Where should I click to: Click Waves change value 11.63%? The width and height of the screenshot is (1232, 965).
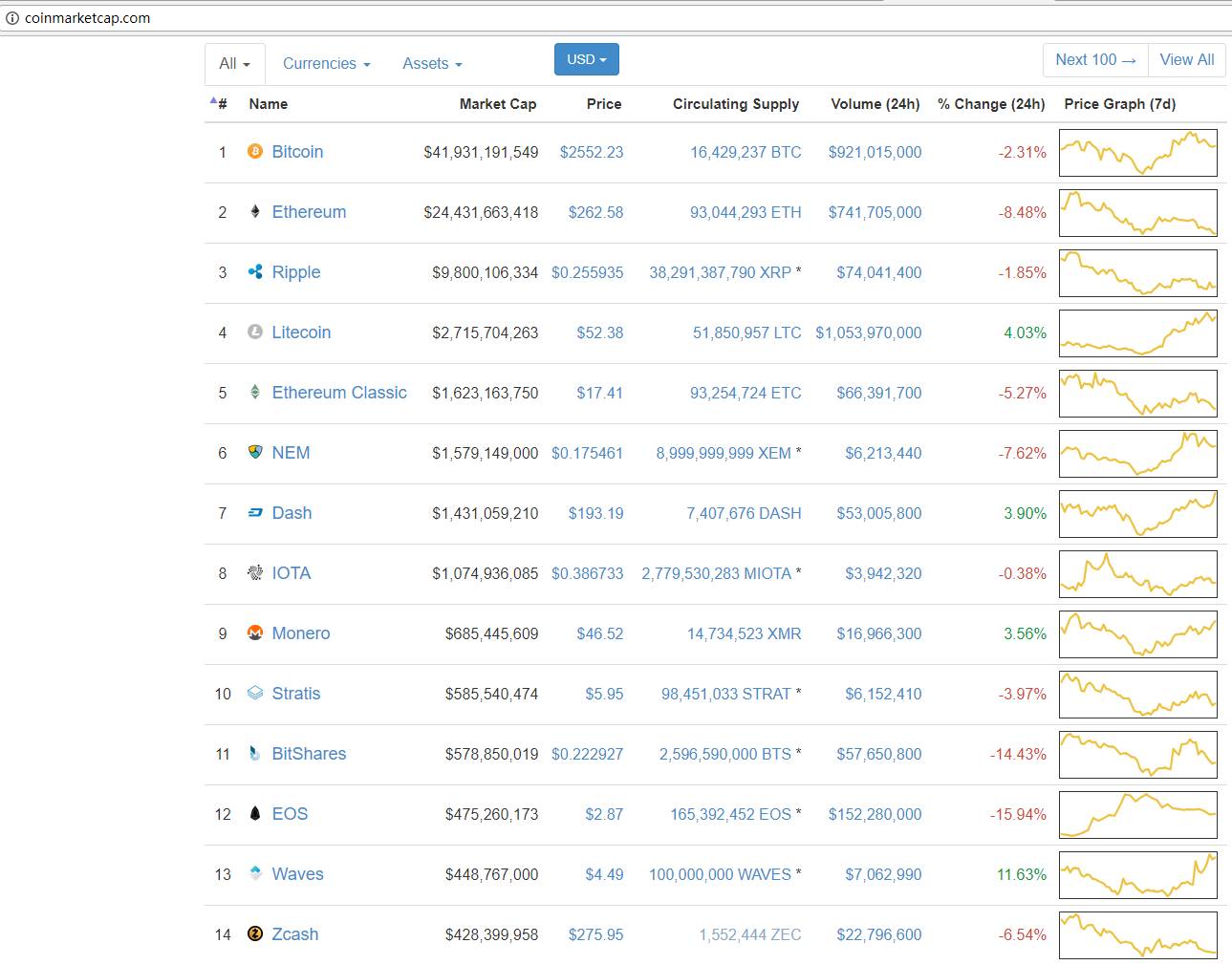click(x=1022, y=873)
